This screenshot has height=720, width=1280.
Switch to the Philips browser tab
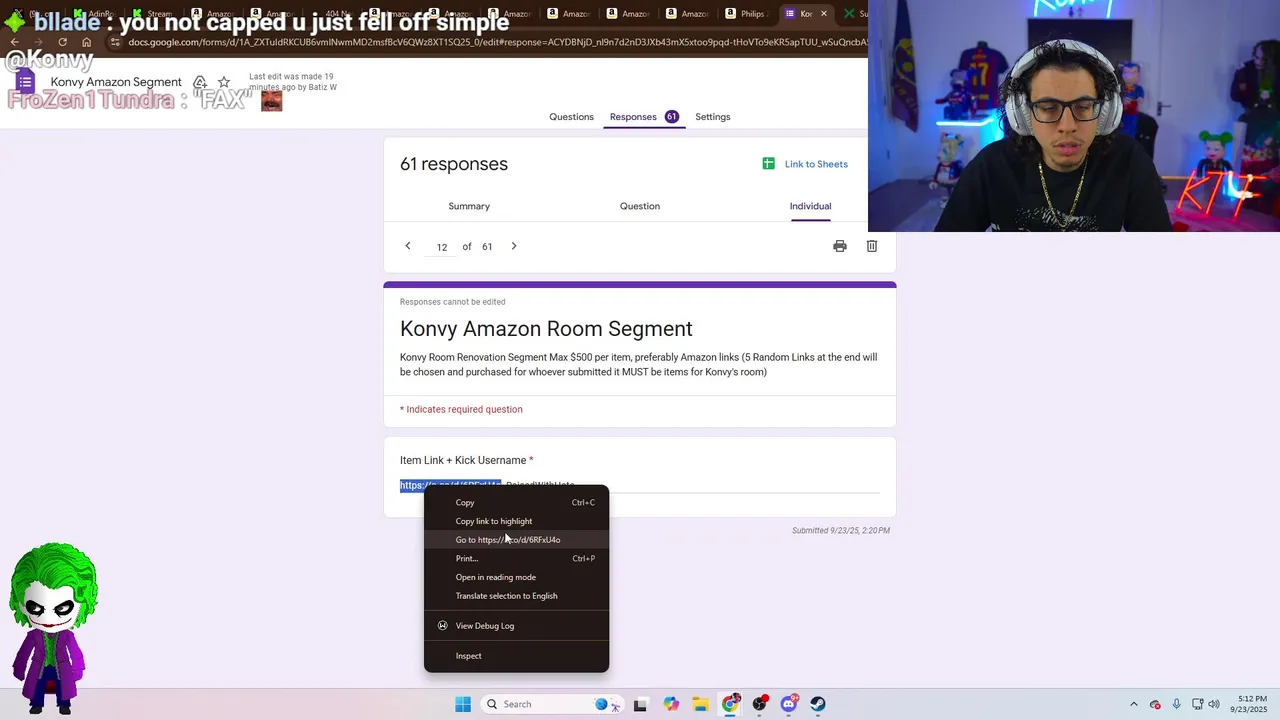[746, 14]
